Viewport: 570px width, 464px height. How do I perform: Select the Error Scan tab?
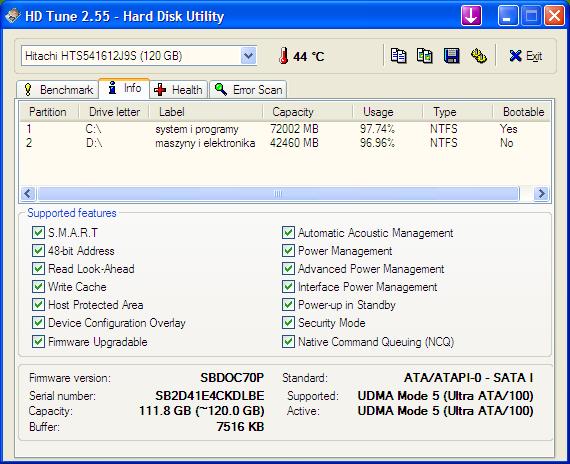(248, 89)
